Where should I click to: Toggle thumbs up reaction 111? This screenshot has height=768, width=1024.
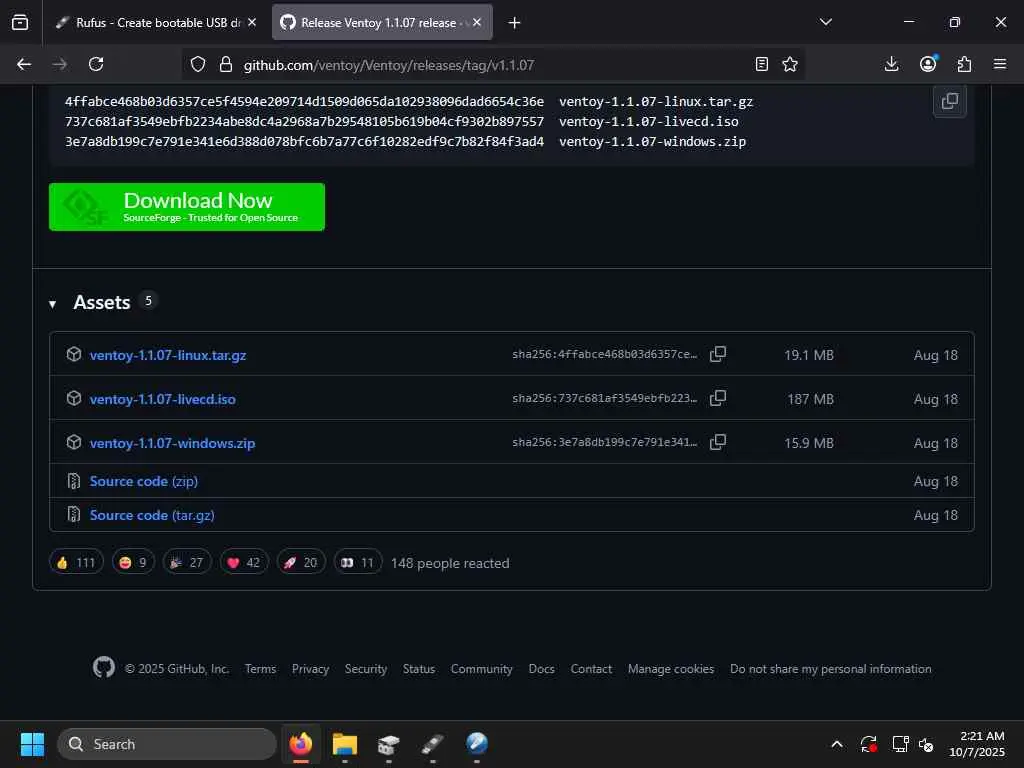pos(76,562)
